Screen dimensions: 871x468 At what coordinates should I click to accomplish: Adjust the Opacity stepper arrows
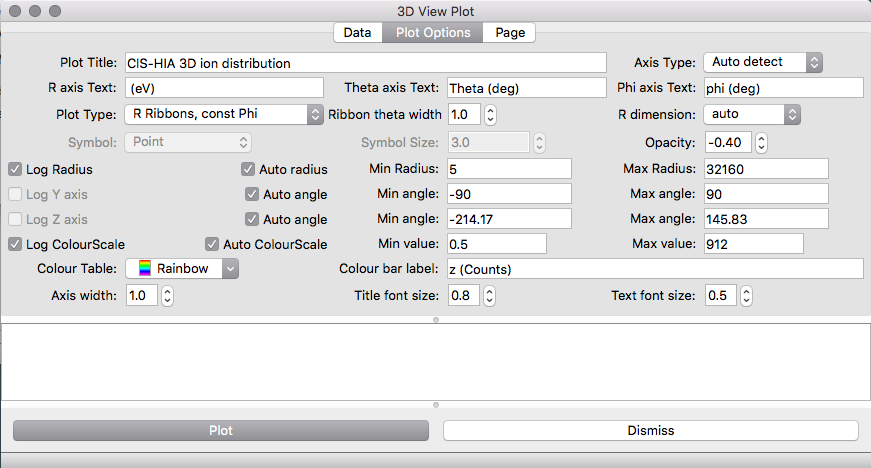761,142
